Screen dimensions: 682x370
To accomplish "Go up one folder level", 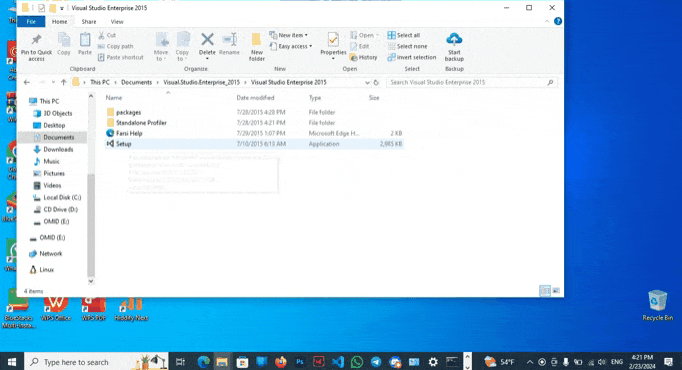I will (64, 82).
